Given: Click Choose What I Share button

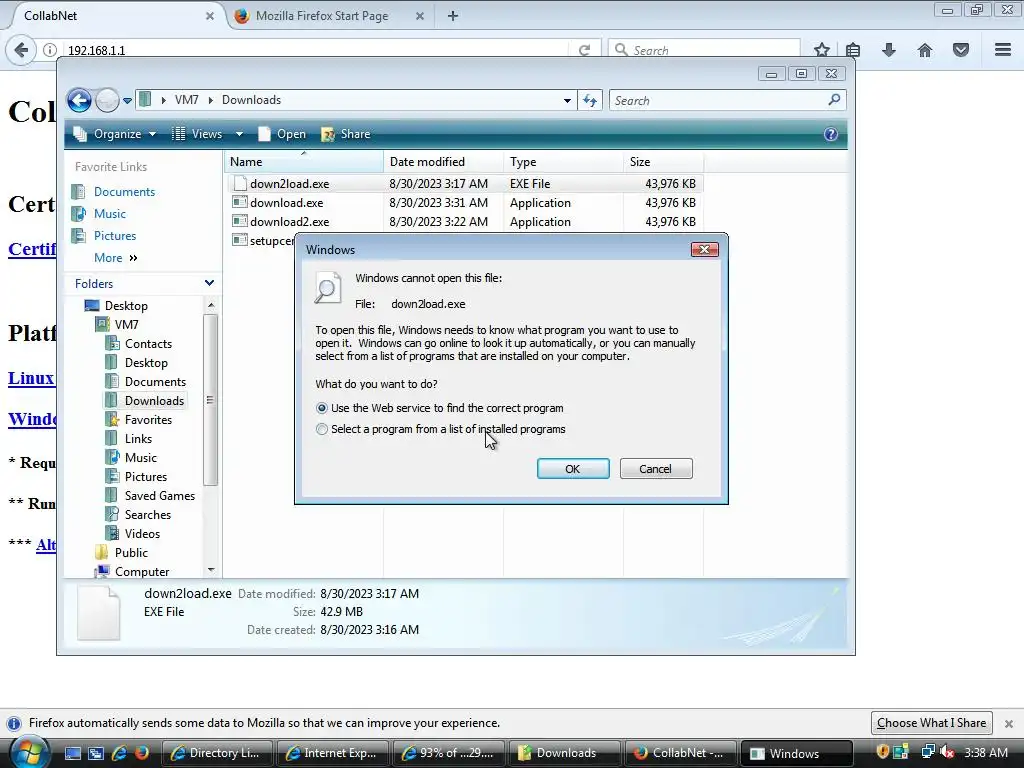Looking at the screenshot, I should point(931,723).
